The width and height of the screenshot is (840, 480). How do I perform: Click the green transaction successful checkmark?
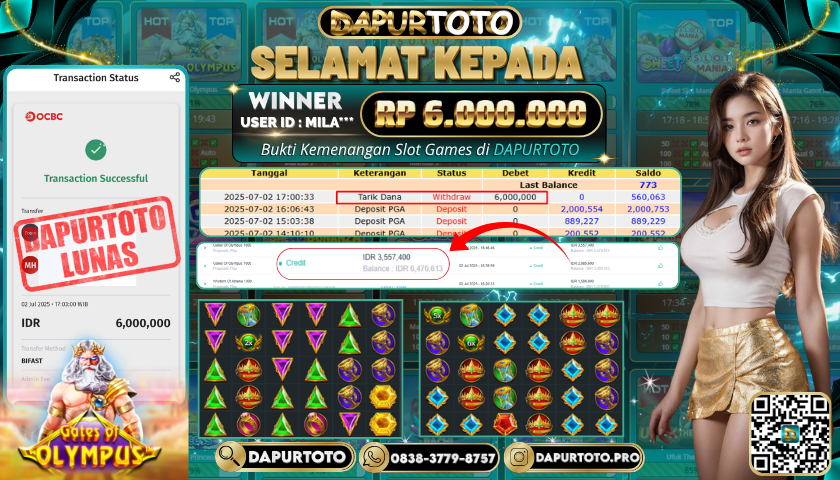pos(96,150)
